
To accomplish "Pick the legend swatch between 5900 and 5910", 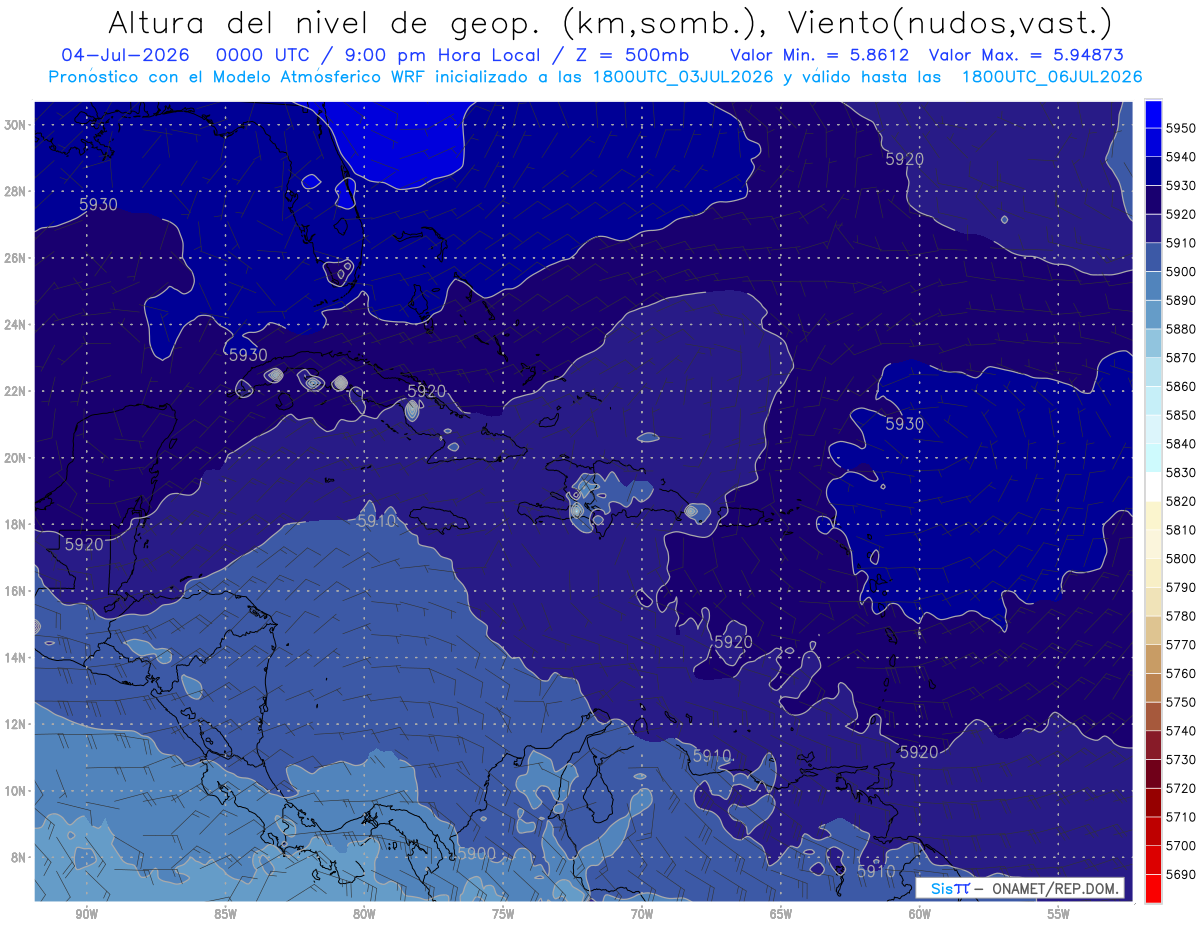I will [x=1153, y=258].
